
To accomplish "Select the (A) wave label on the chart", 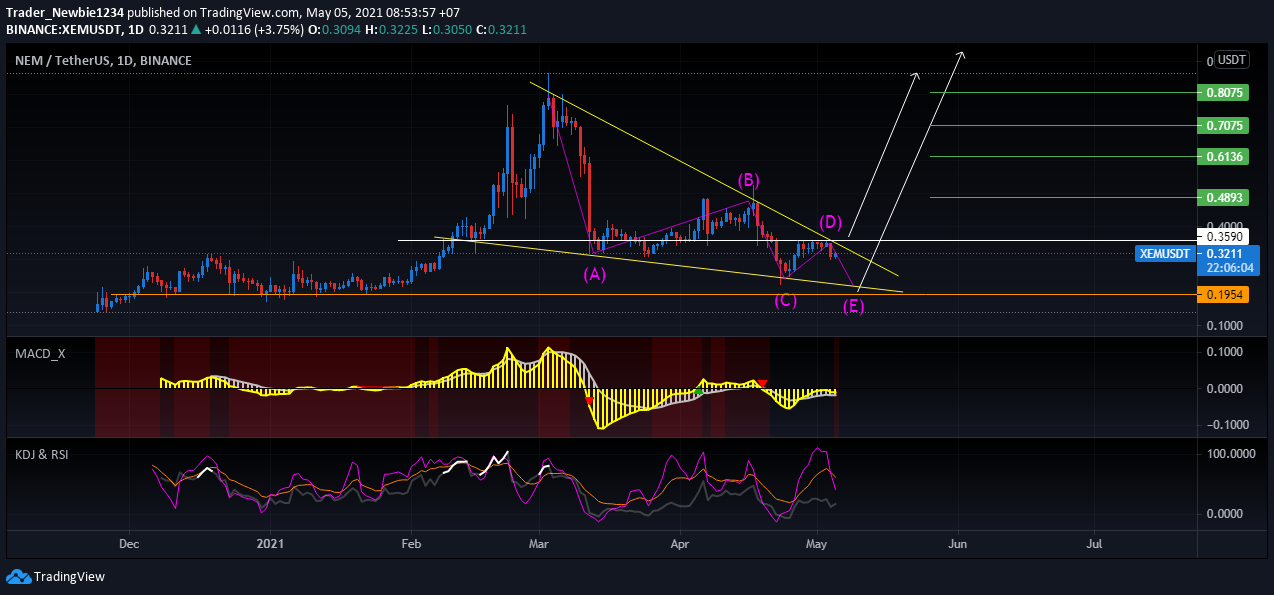I will (594, 273).
